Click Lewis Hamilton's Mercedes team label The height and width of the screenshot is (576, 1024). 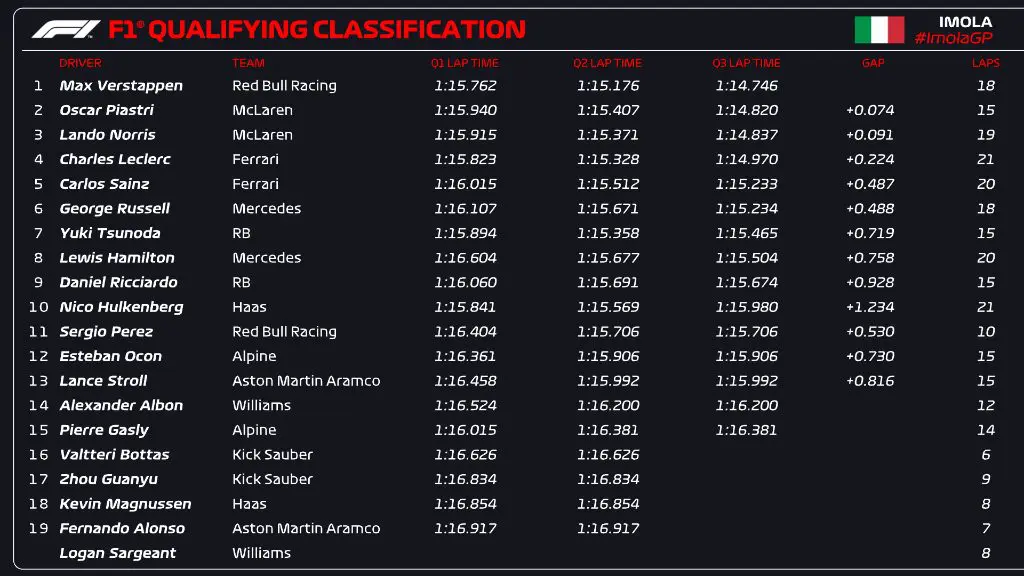pos(266,258)
